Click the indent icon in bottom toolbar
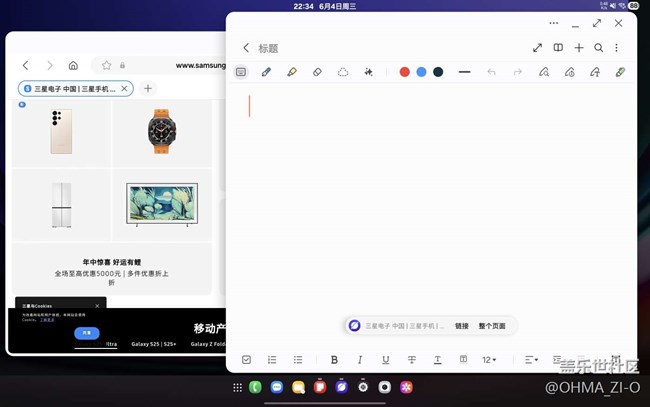The image size is (650, 407). 557,359
